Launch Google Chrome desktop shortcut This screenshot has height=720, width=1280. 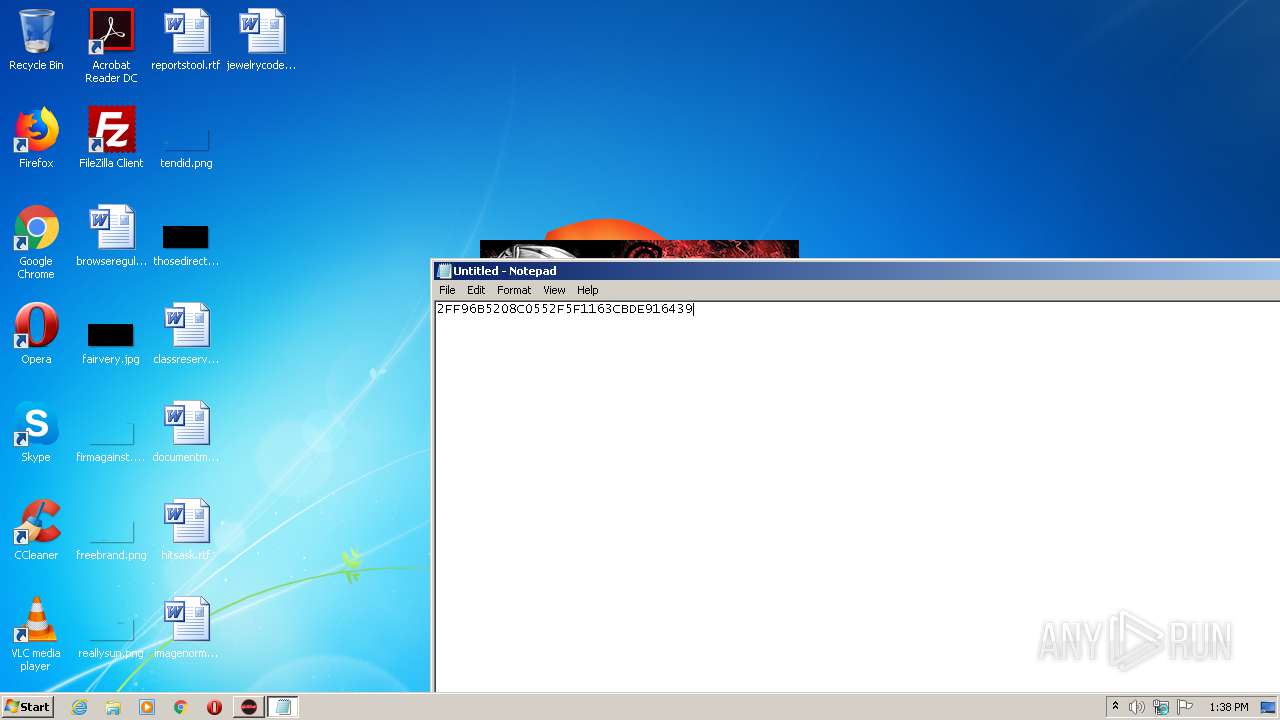36,242
